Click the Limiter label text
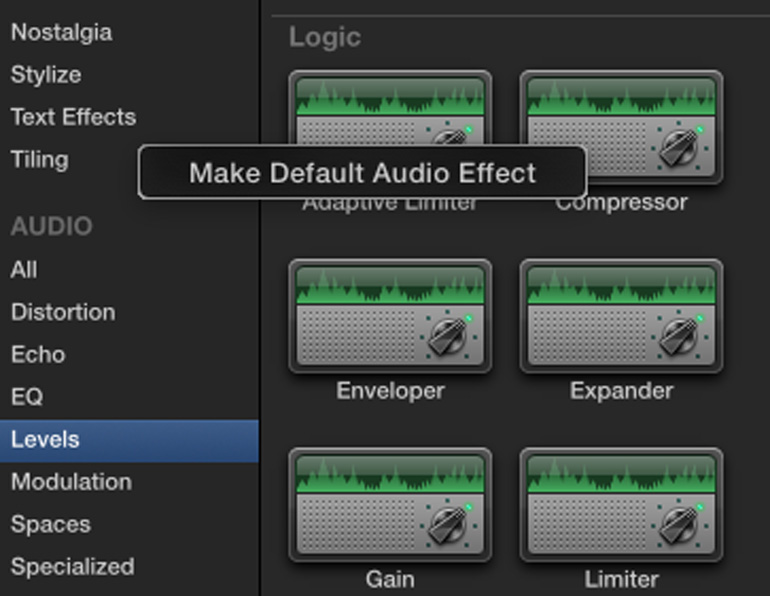The height and width of the screenshot is (596, 770). (621, 579)
